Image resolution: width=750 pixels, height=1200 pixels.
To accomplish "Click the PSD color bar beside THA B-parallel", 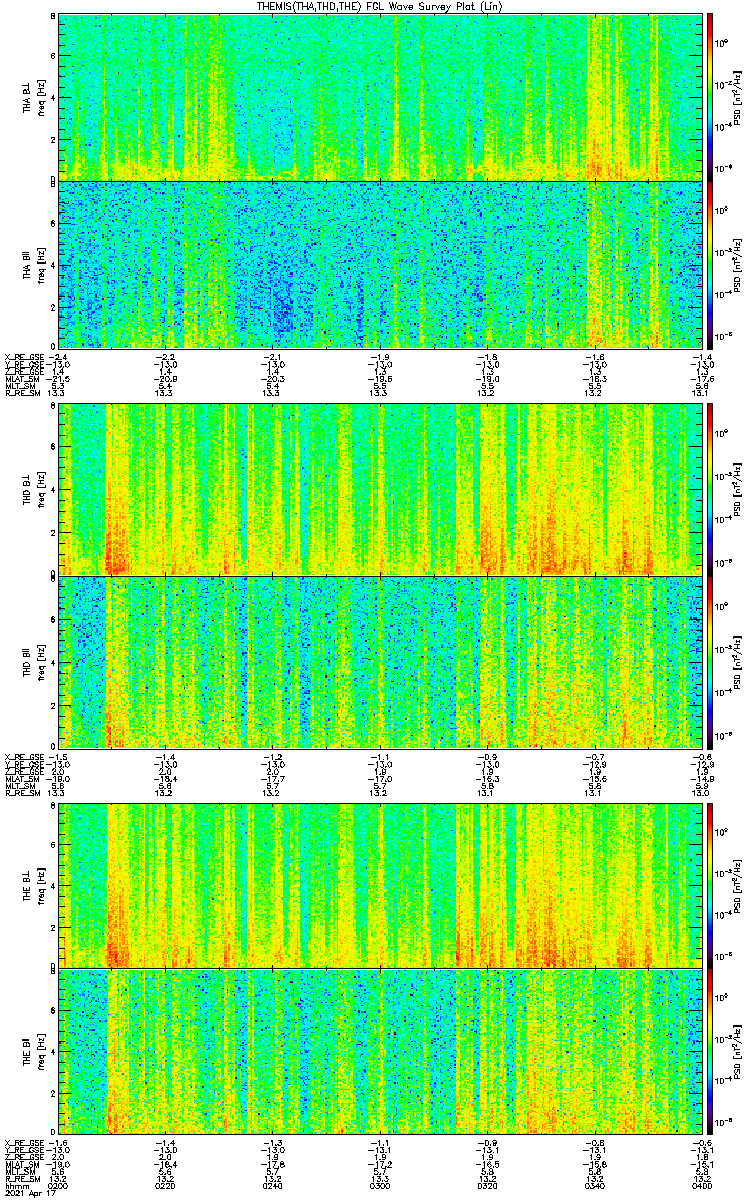I will (710, 264).
